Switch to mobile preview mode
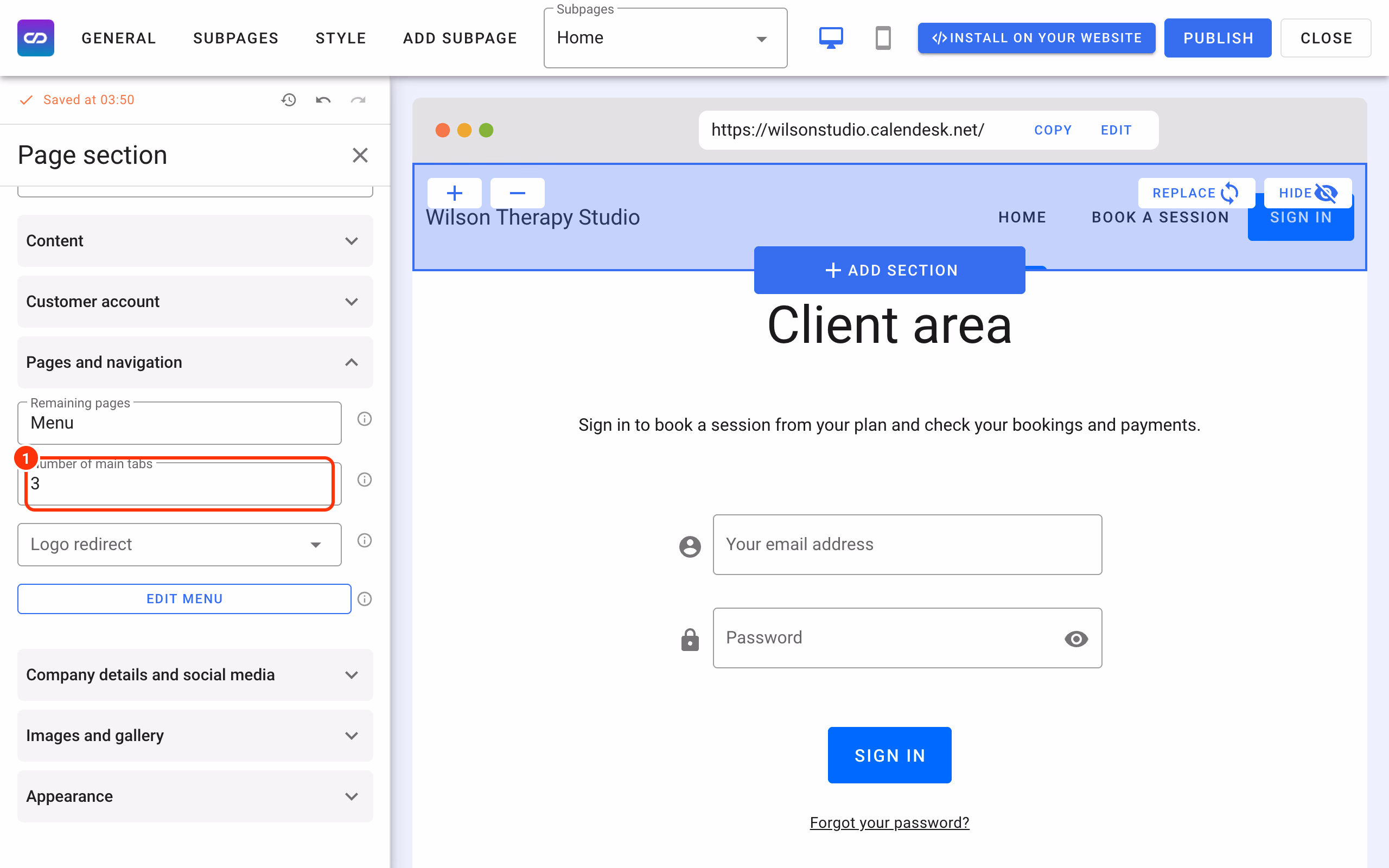This screenshot has width=1389, height=868. [x=883, y=38]
